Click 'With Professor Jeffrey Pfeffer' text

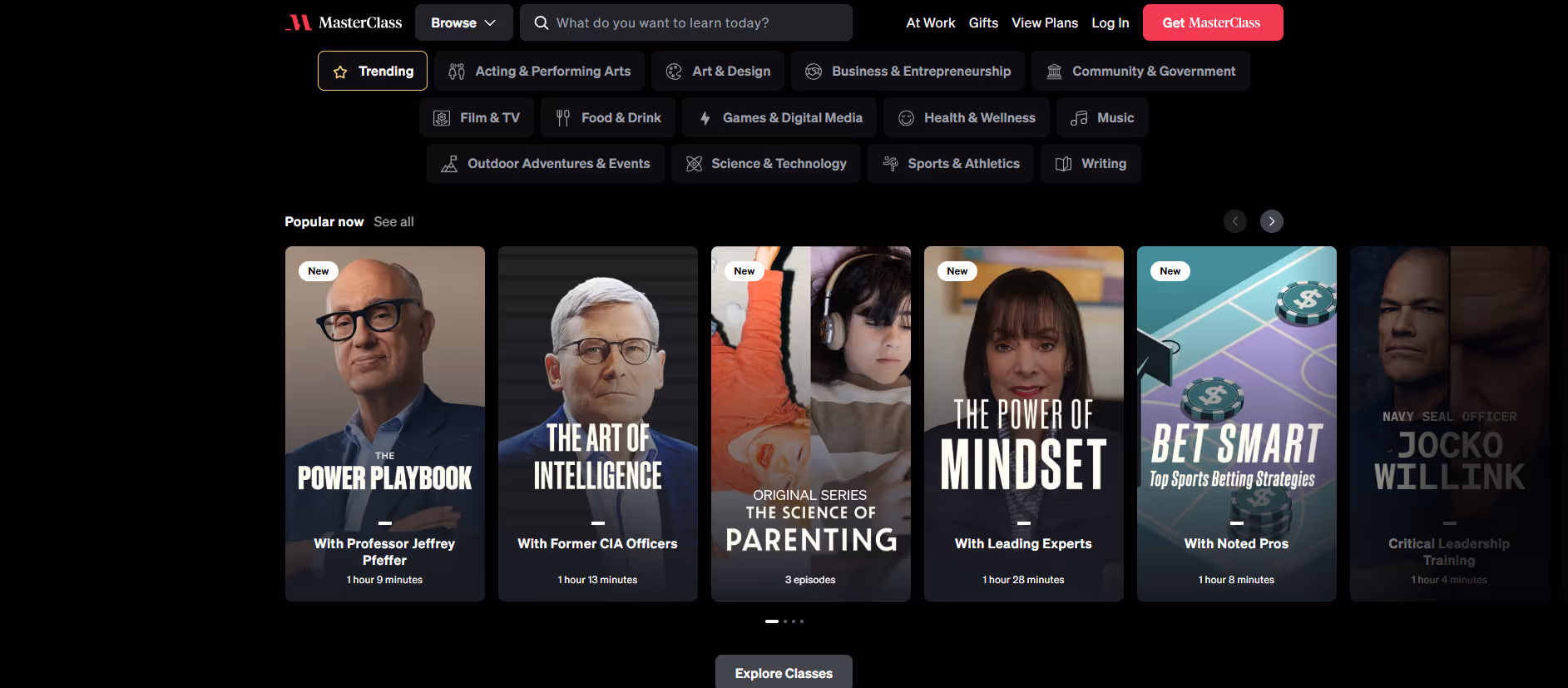[x=384, y=552]
